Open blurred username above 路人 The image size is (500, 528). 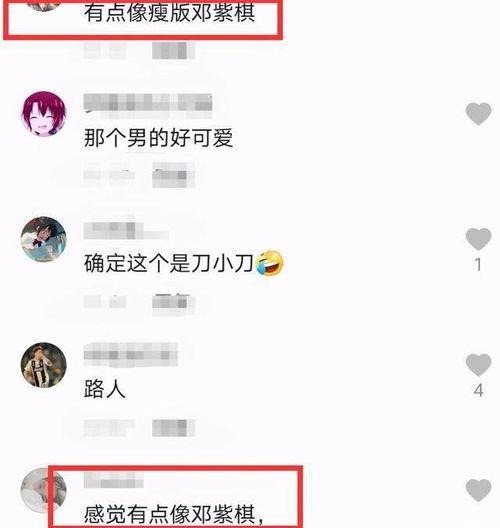point(131,355)
